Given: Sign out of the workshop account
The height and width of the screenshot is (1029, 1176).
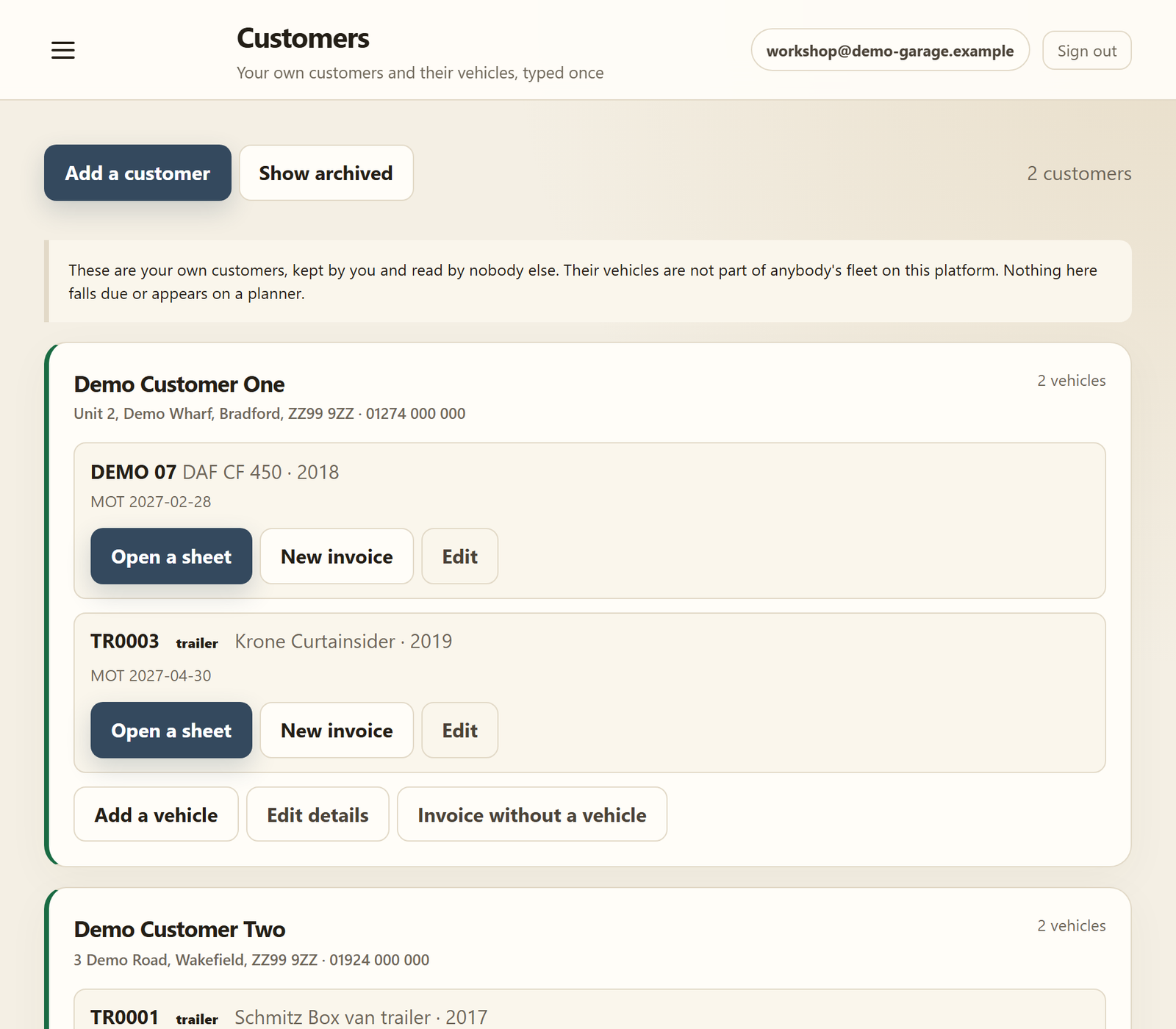Looking at the screenshot, I should 1087,51.
